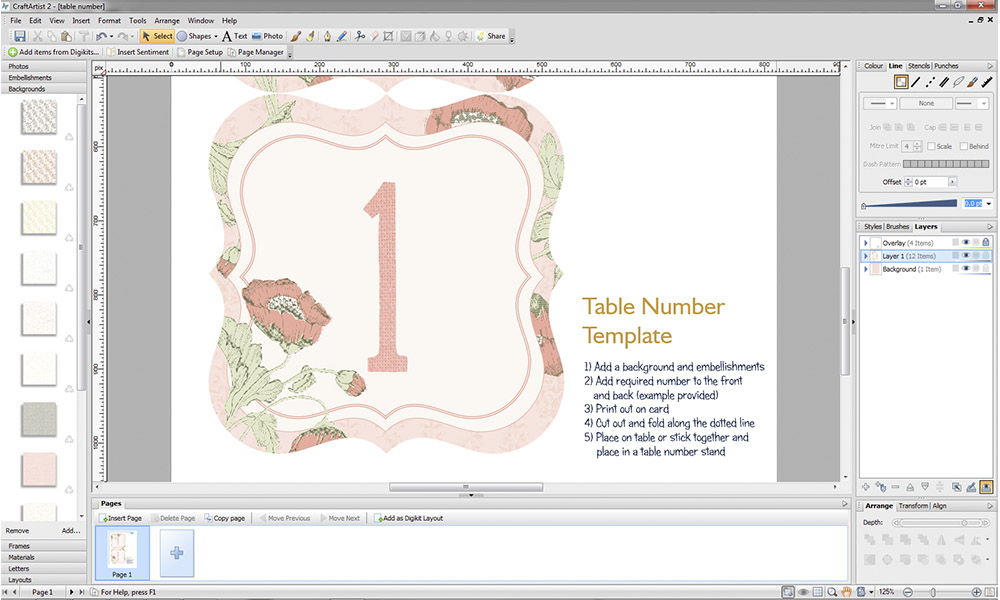Select the scissors cutting tool
Image resolution: width=1000 pixels, height=600 pixels.
tap(360, 36)
